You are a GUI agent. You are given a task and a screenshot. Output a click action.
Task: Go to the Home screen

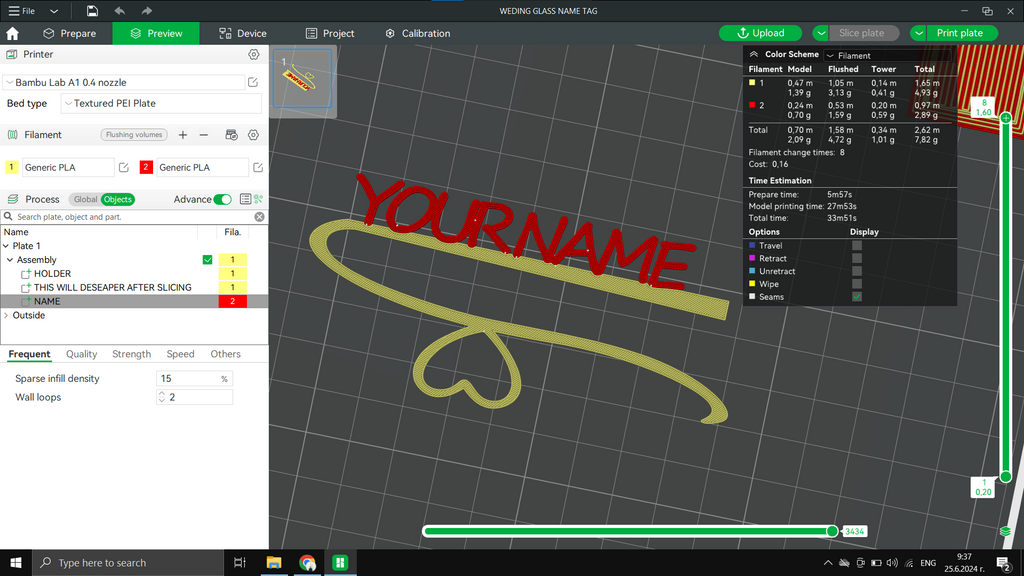pyautogui.click(x=12, y=33)
